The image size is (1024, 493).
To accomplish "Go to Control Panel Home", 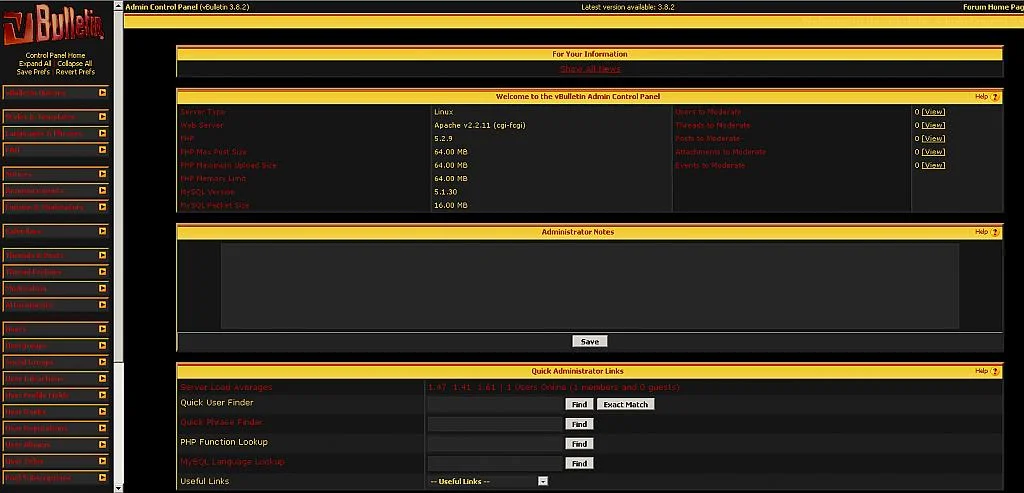I will pos(55,55).
